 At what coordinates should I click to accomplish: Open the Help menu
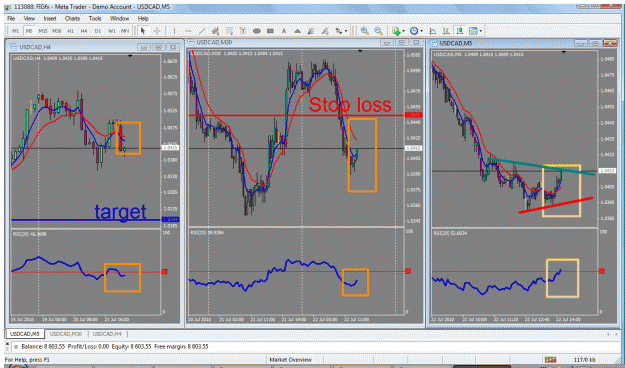tap(143, 18)
